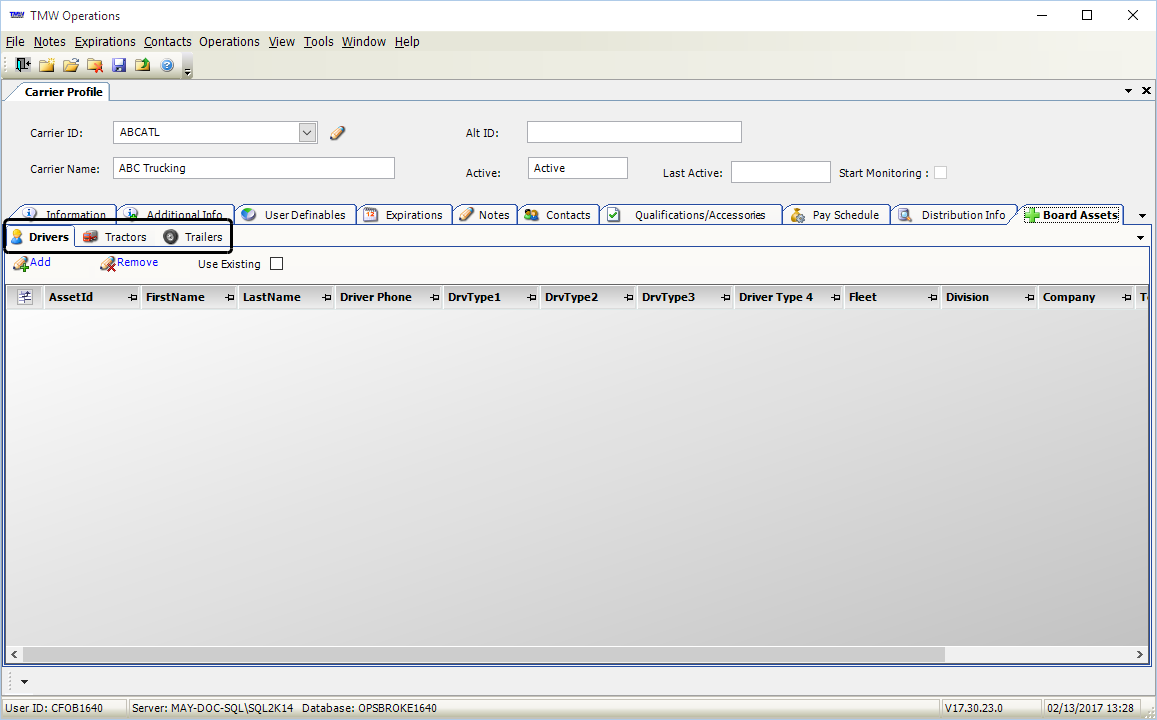
Task: Click the Last Active input field
Action: tap(781, 172)
